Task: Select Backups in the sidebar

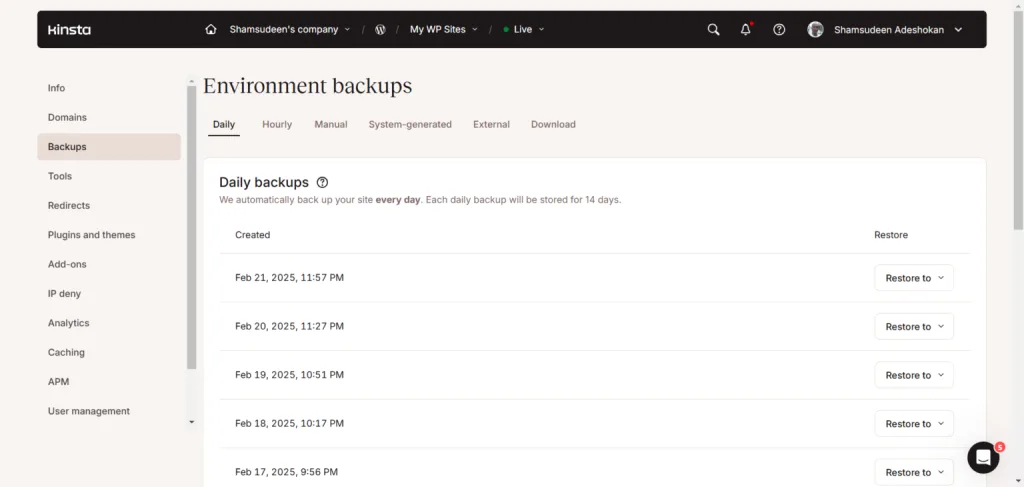Action: [x=109, y=147]
